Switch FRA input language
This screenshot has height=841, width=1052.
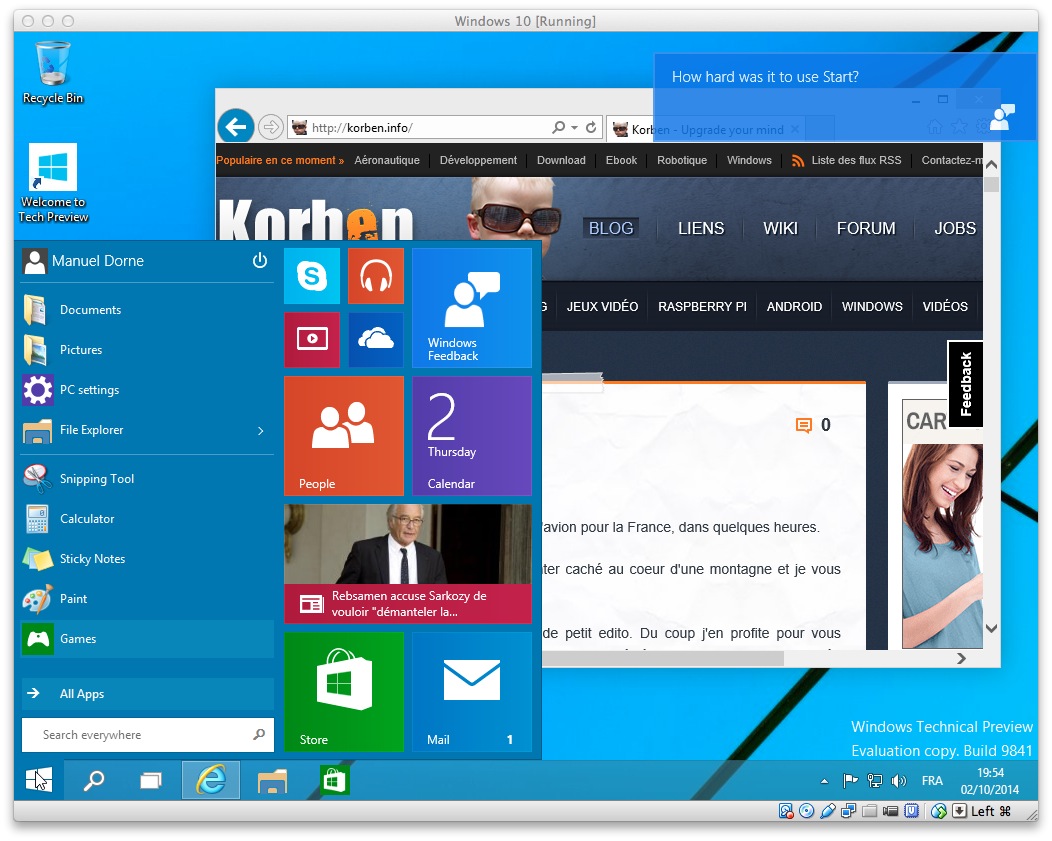932,781
